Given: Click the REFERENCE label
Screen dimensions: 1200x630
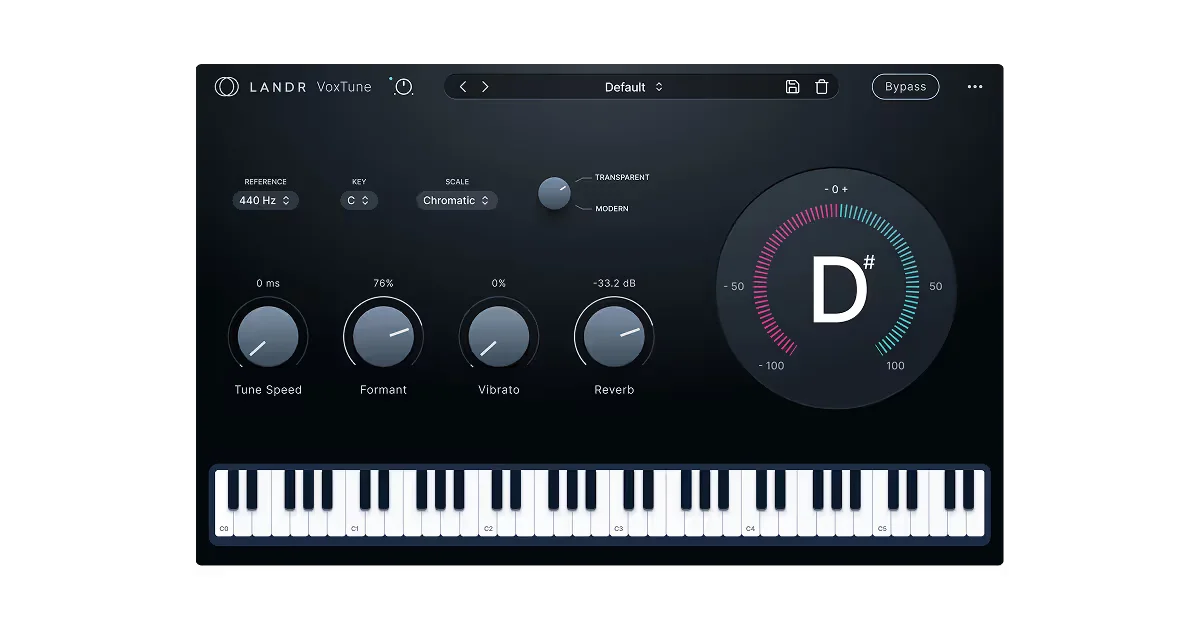Looking at the screenshot, I should coord(265,182).
